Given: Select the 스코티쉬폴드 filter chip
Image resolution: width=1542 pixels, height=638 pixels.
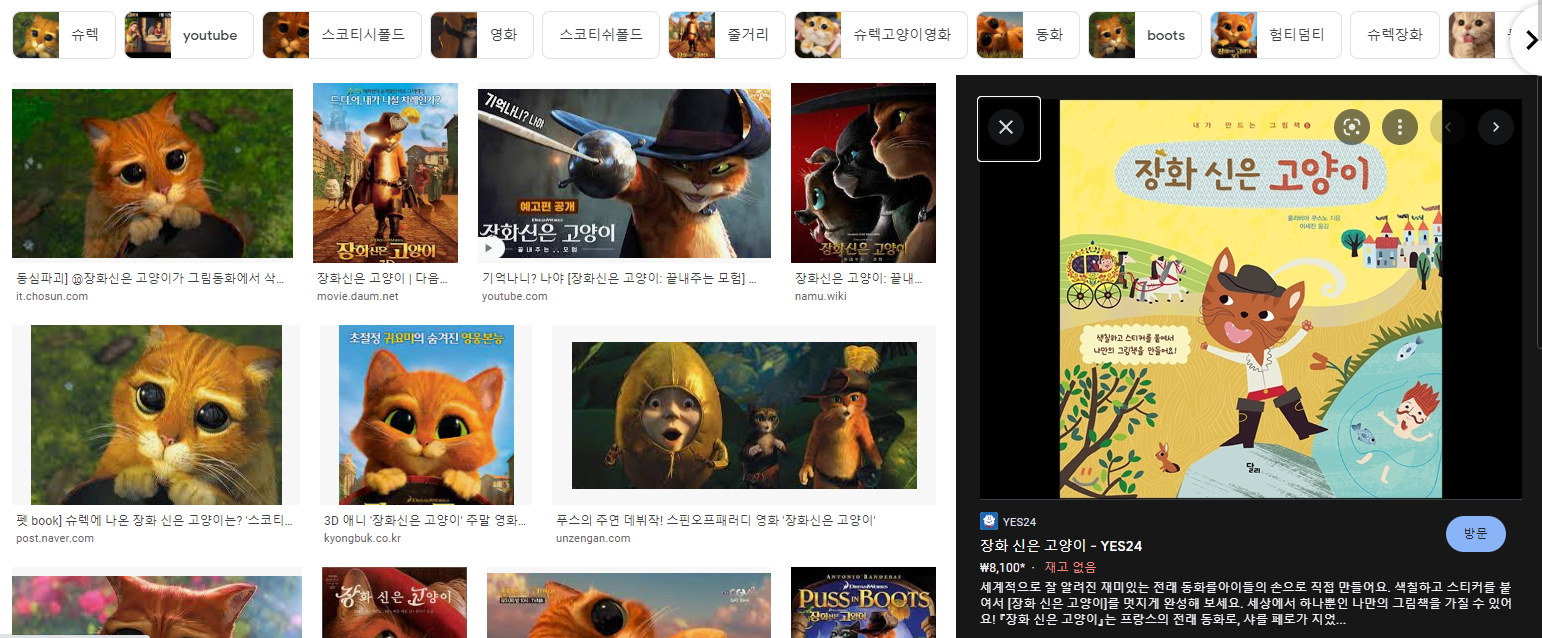Looking at the screenshot, I should coord(601,35).
